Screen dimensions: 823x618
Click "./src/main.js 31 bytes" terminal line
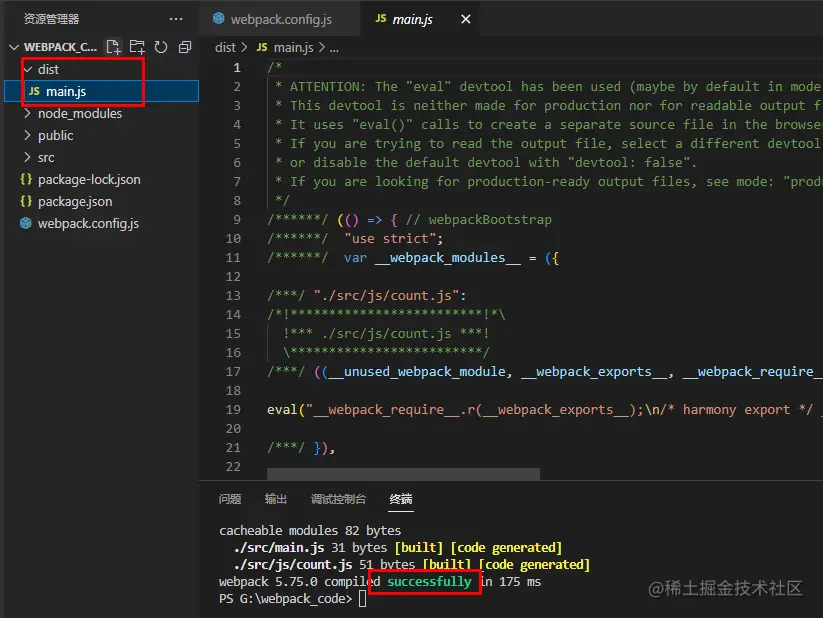310,548
